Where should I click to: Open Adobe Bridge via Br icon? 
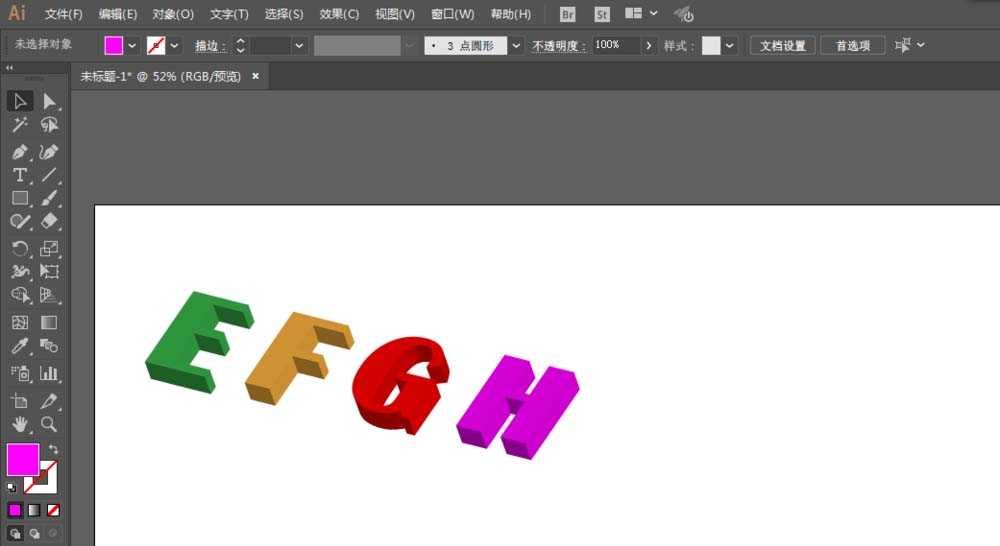(x=568, y=14)
